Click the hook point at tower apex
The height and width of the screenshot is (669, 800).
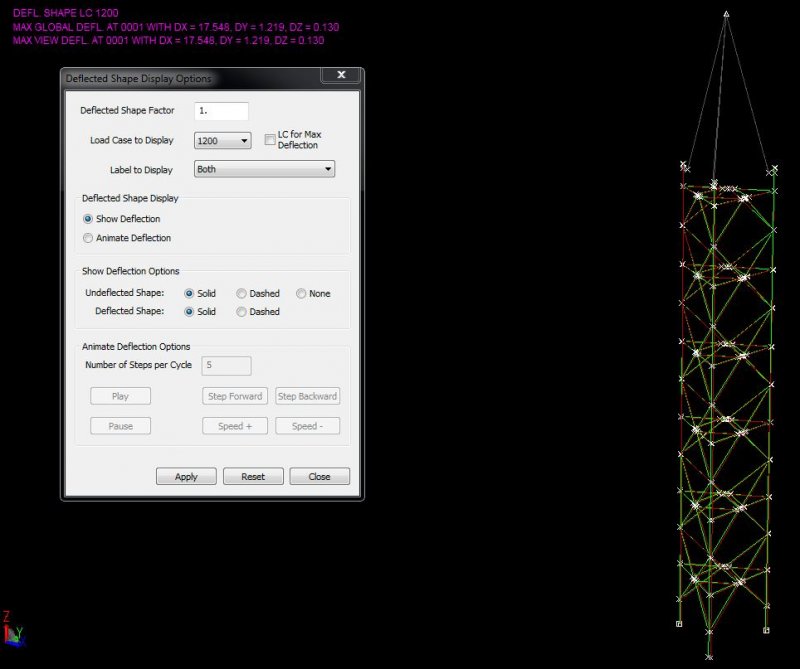pyautogui.click(x=726, y=14)
